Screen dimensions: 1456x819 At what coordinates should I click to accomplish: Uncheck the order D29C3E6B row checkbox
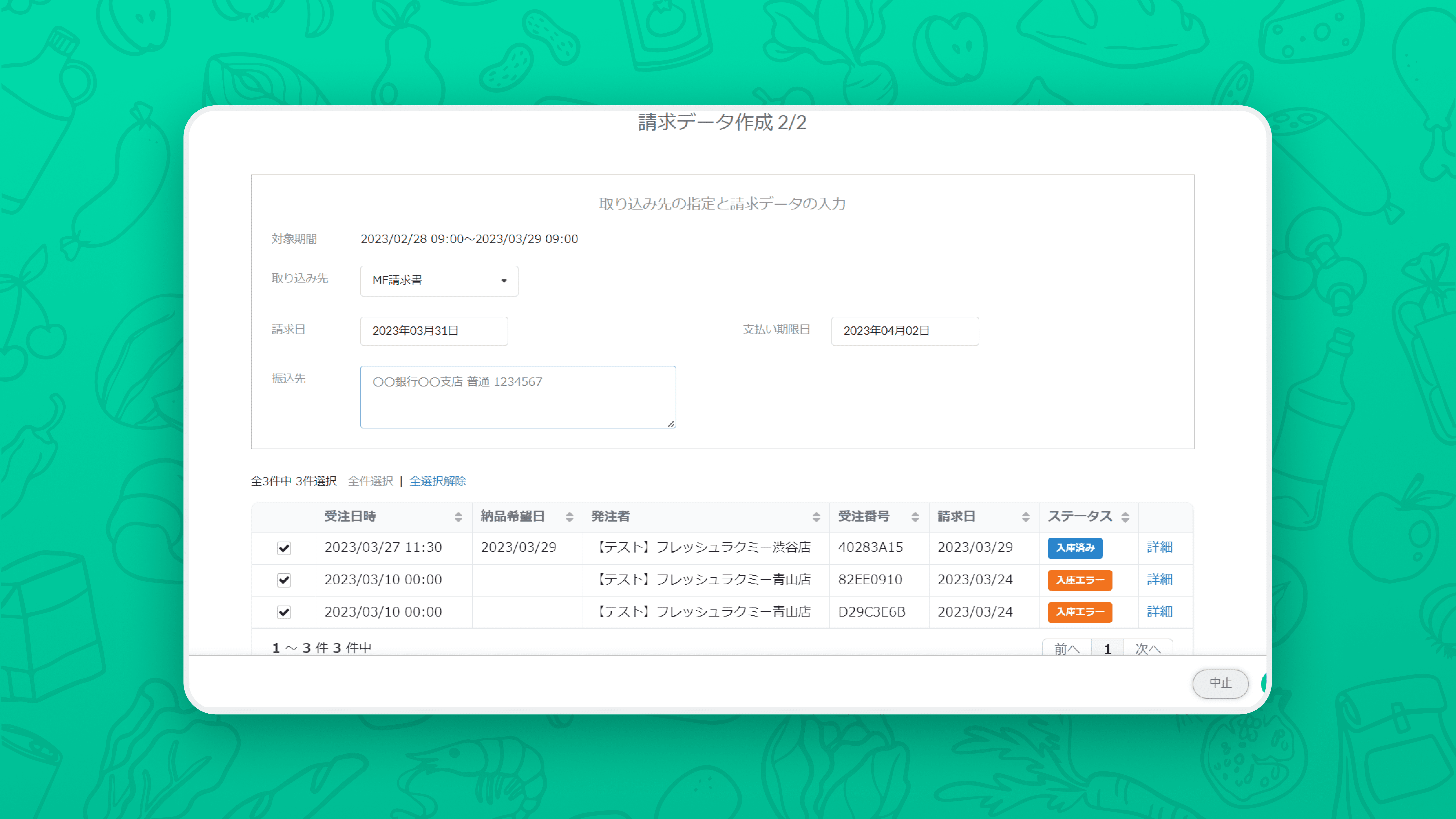[x=284, y=612]
